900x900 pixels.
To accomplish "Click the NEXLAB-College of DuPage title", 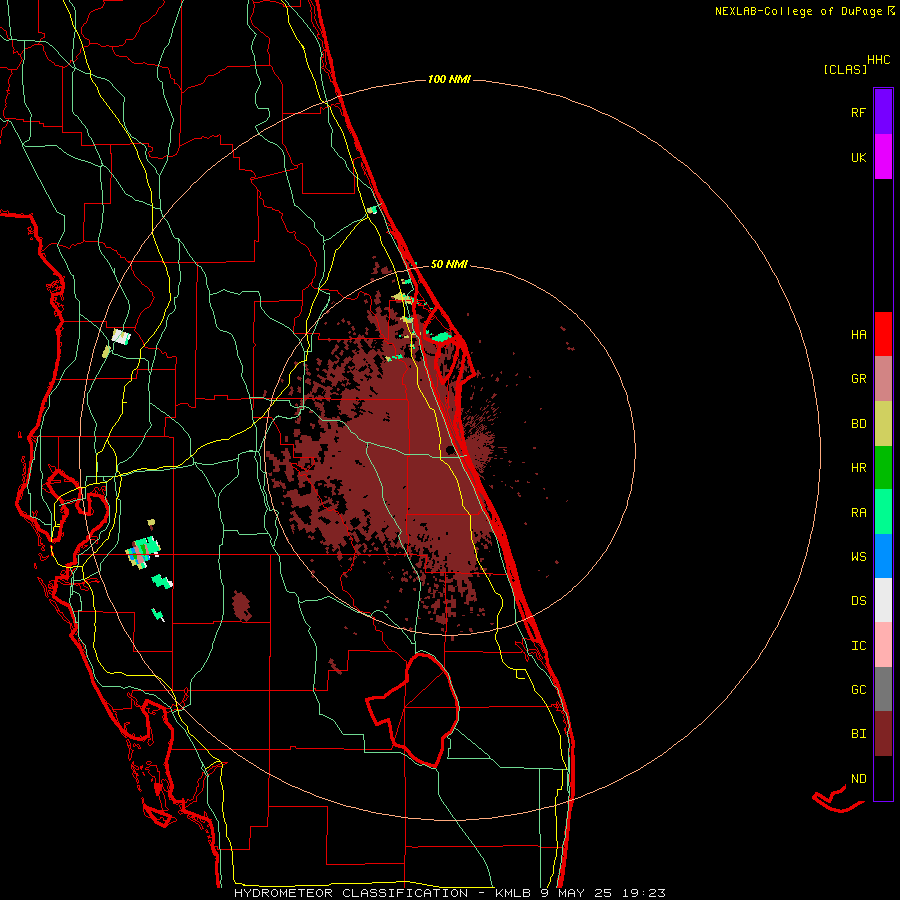I will (x=798, y=11).
